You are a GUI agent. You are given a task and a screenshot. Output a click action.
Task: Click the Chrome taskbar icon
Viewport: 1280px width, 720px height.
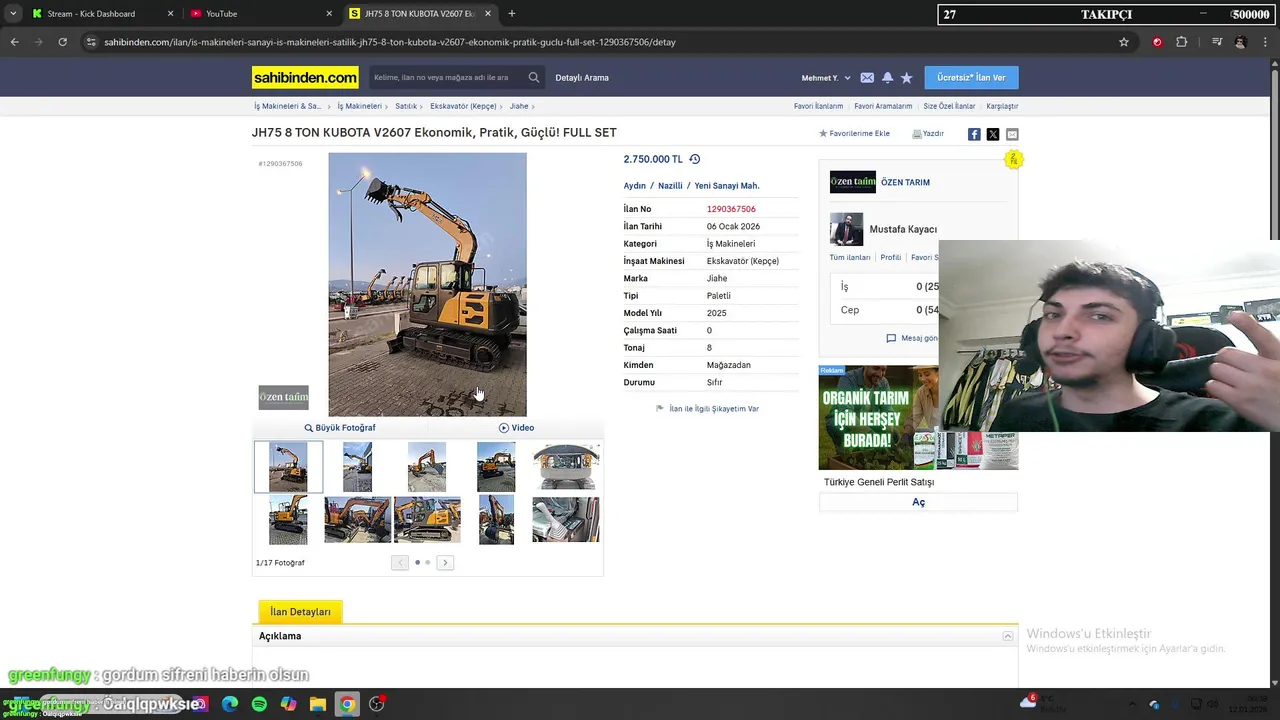(347, 704)
